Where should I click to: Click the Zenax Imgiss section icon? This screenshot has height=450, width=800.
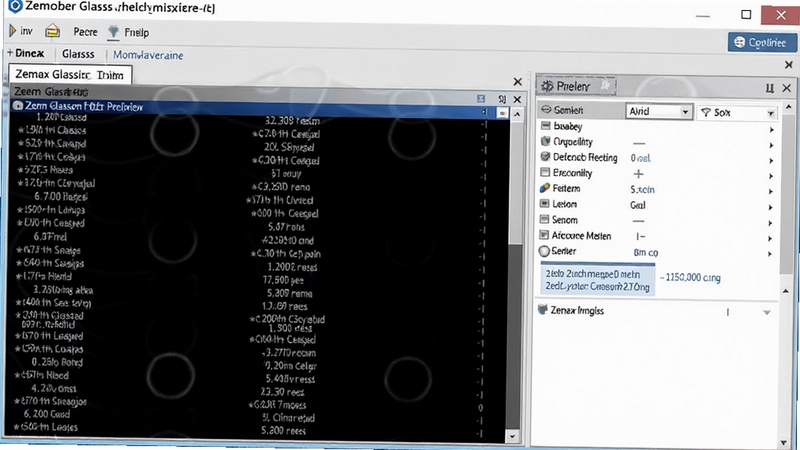point(543,309)
